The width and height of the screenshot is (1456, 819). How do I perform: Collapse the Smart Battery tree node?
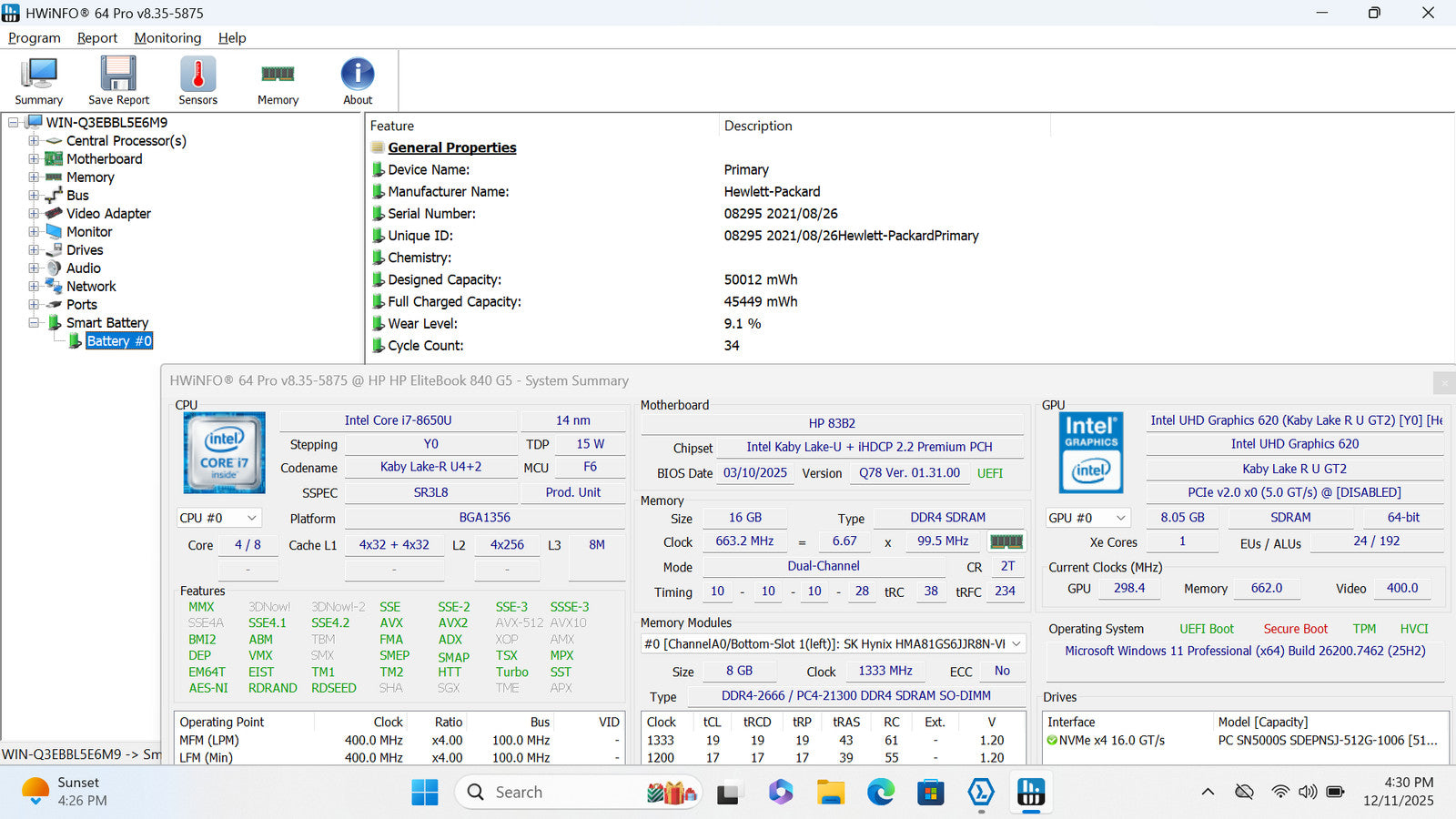click(x=34, y=323)
